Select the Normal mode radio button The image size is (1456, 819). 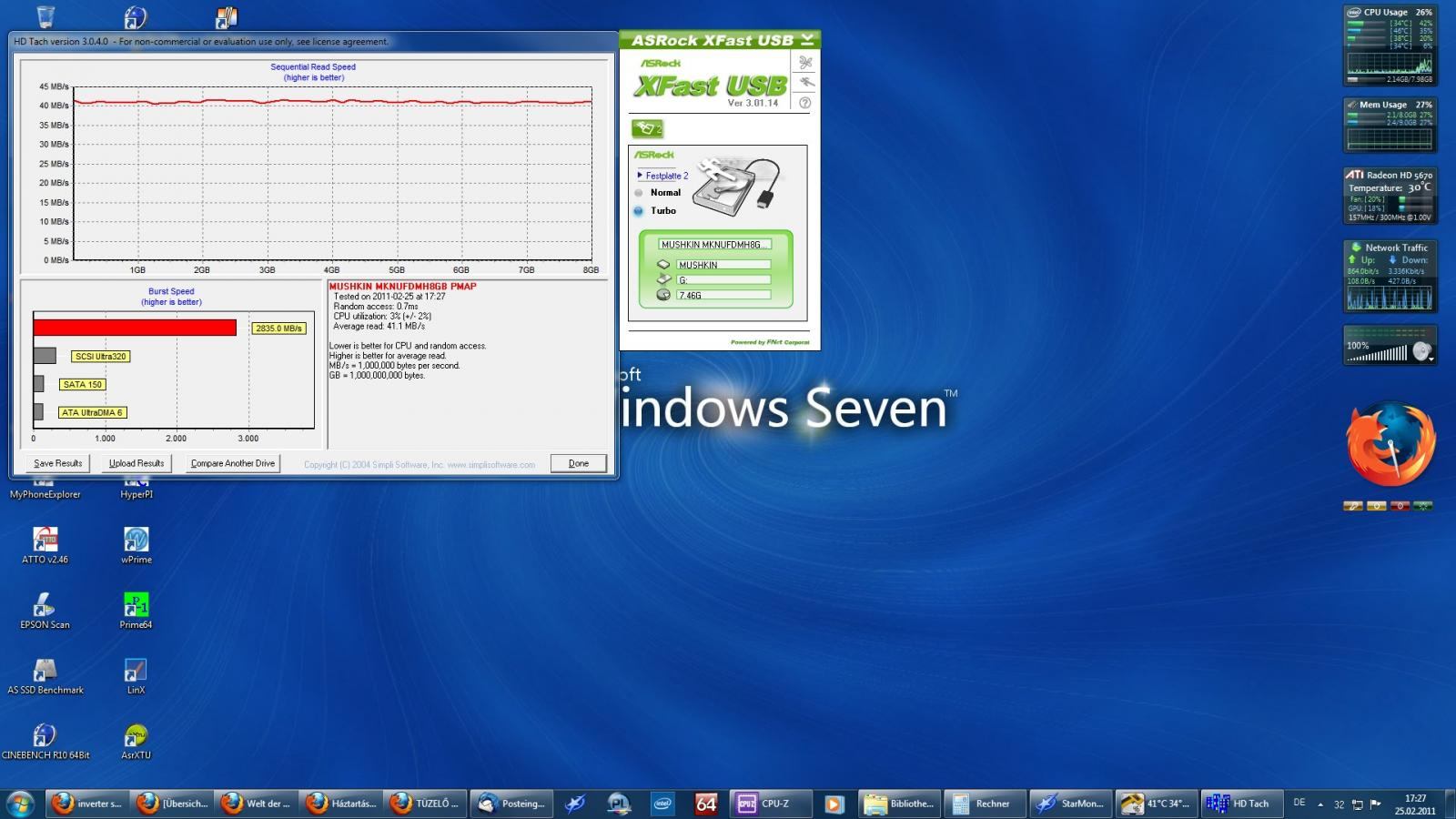[x=639, y=193]
